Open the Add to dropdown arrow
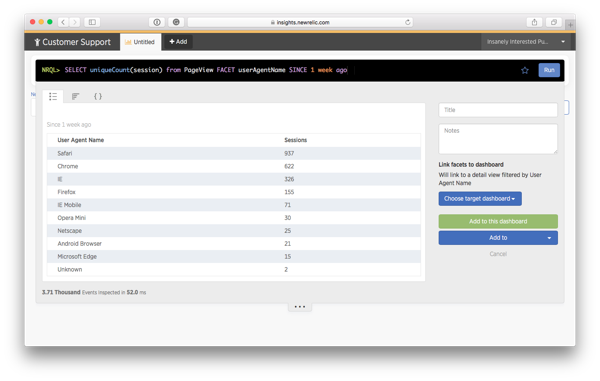The height and width of the screenshot is (381, 600). tap(549, 238)
